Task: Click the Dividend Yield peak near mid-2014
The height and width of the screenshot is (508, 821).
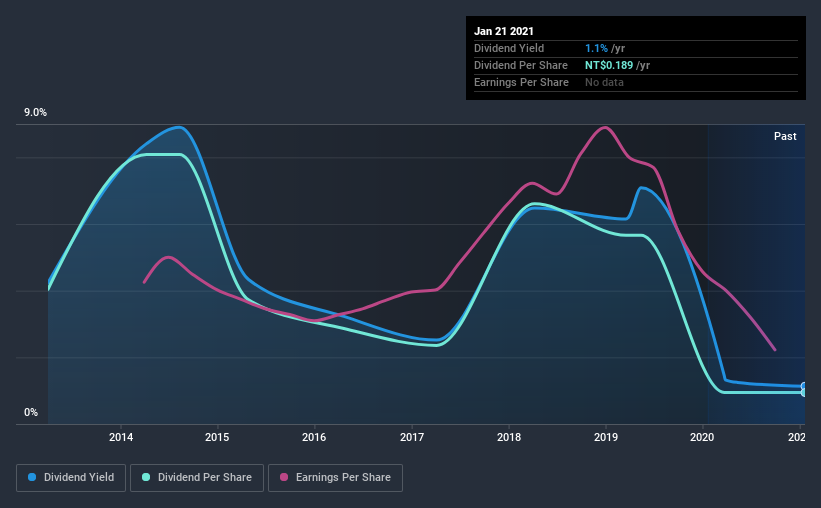Action: pyautogui.click(x=179, y=127)
